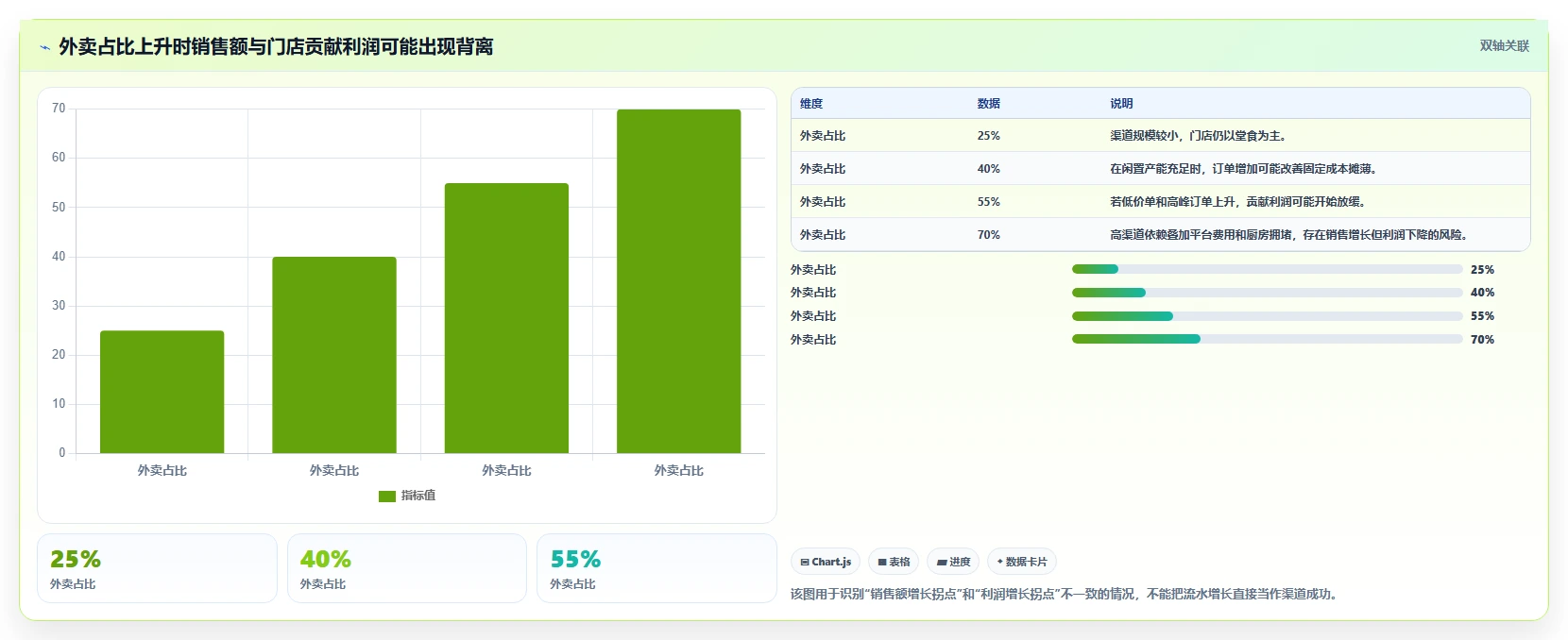Image resolution: width=1568 pixels, height=640 pixels.
Task: Click the 0 label on the y-axis
Action: pyautogui.click(x=62, y=453)
